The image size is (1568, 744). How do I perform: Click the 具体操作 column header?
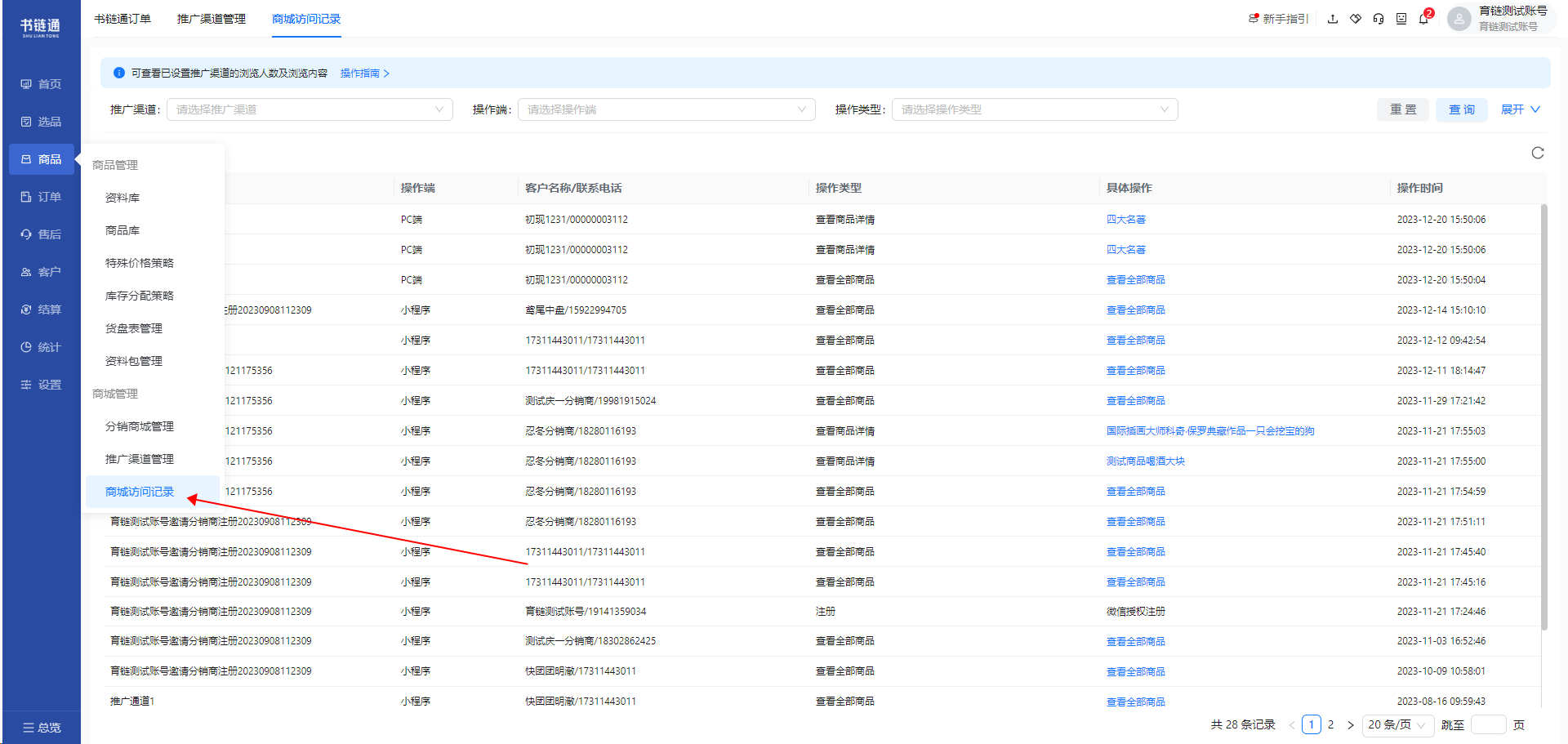click(x=1129, y=188)
